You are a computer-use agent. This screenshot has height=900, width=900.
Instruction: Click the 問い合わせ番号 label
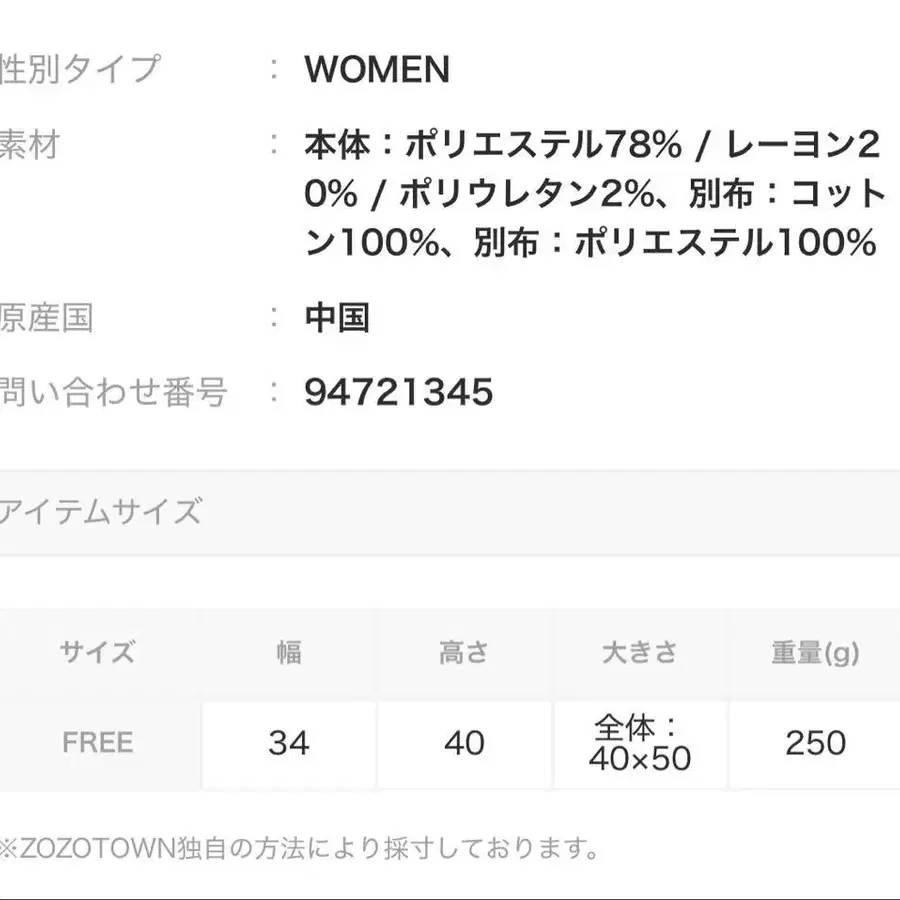click(113, 392)
